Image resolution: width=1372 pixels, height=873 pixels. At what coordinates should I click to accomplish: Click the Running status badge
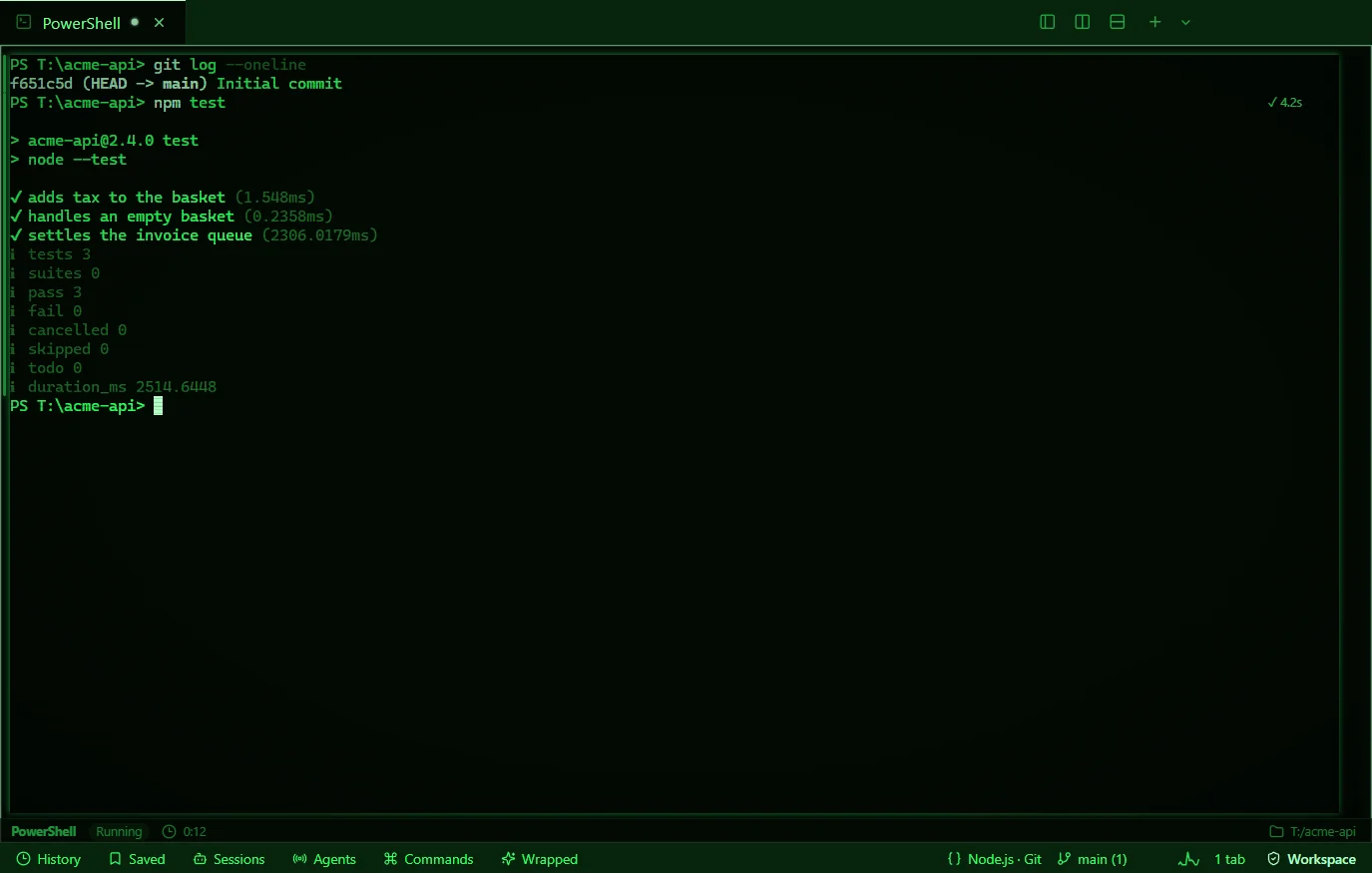point(119,831)
